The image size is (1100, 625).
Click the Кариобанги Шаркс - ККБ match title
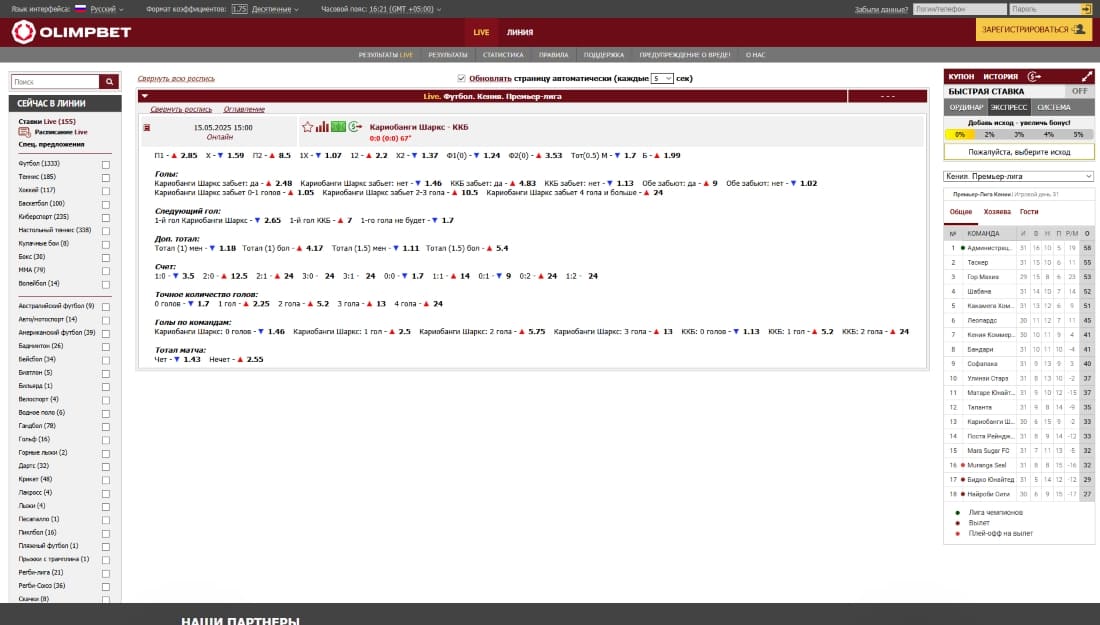click(x=419, y=127)
